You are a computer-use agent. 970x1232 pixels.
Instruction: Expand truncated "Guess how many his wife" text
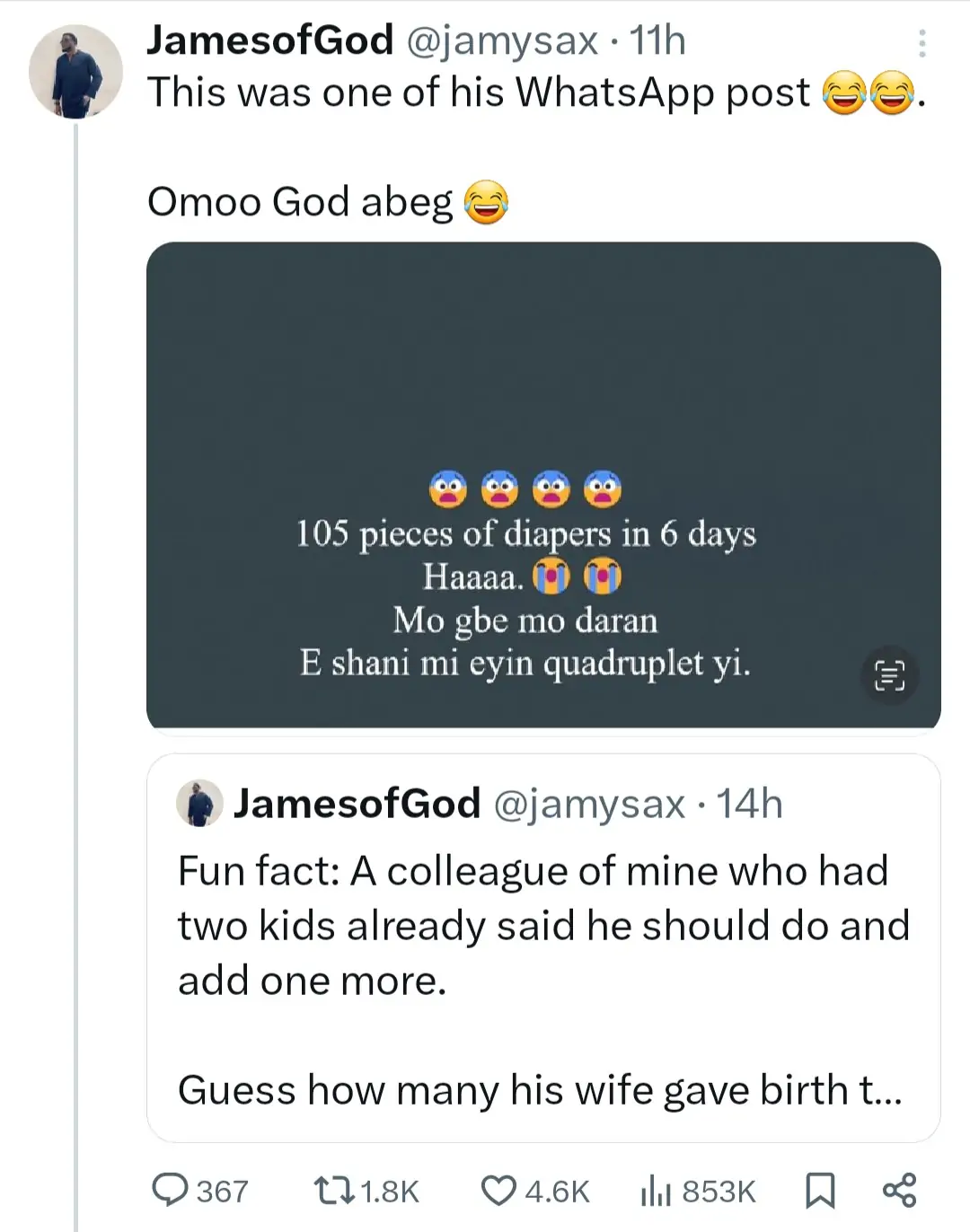click(x=540, y=1090)
